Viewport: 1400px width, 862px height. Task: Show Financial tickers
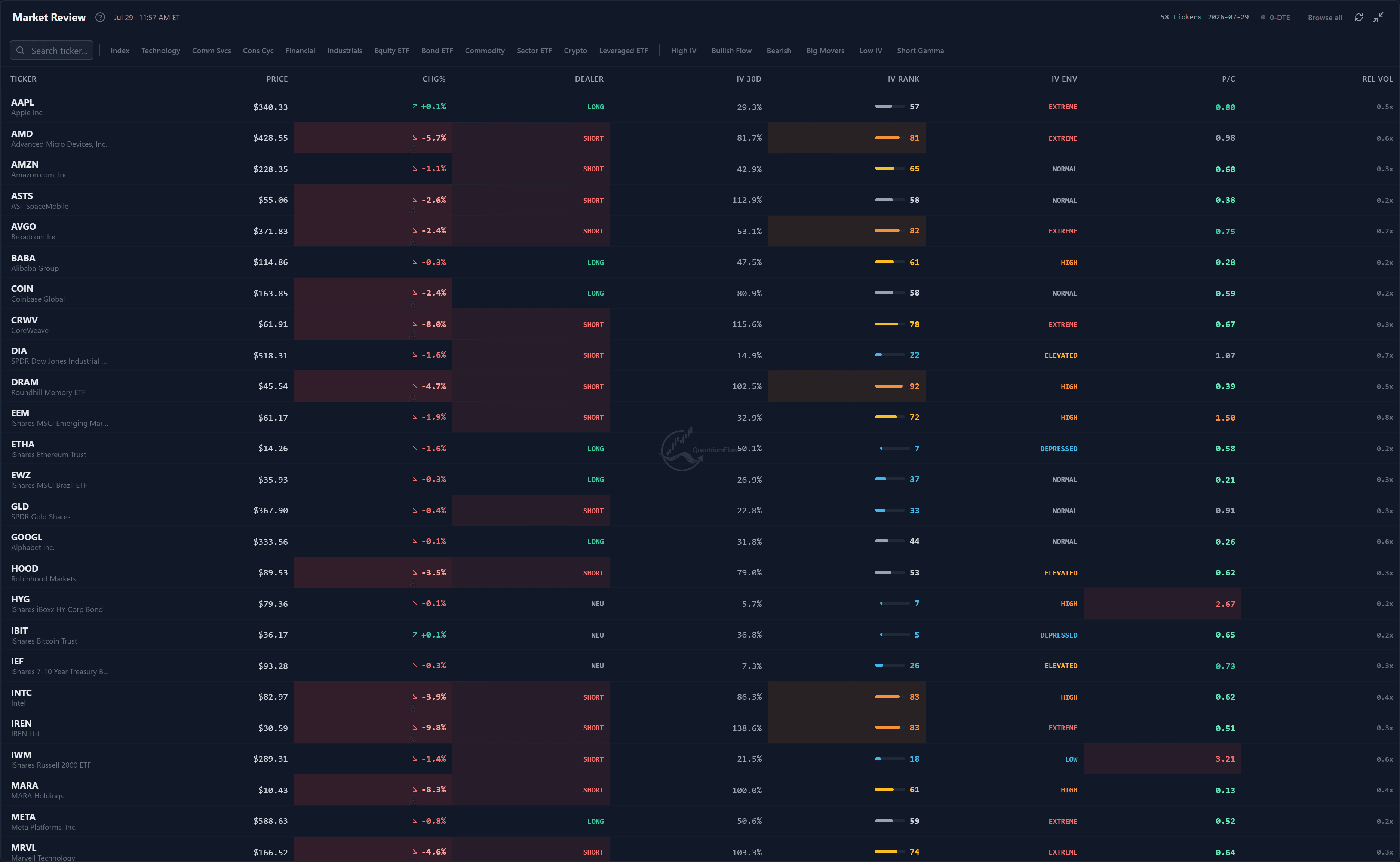click(x=300, y=50)
